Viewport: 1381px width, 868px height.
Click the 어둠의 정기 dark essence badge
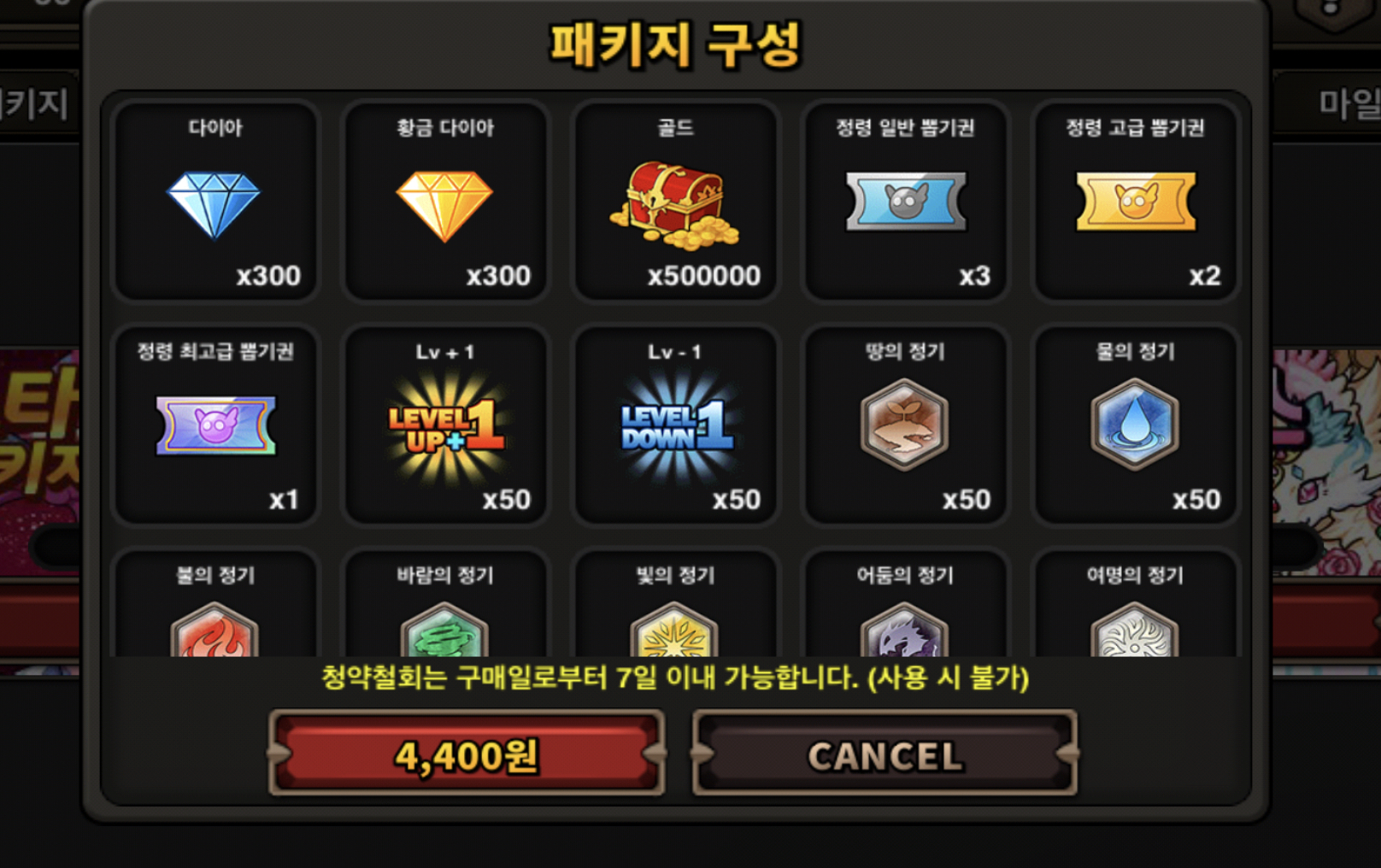tap(904, 630)
